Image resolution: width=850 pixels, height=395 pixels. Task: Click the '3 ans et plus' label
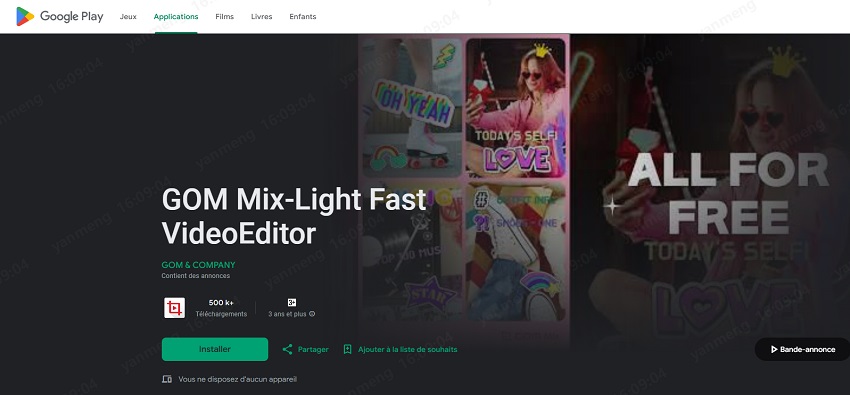(x=287, y=314)
